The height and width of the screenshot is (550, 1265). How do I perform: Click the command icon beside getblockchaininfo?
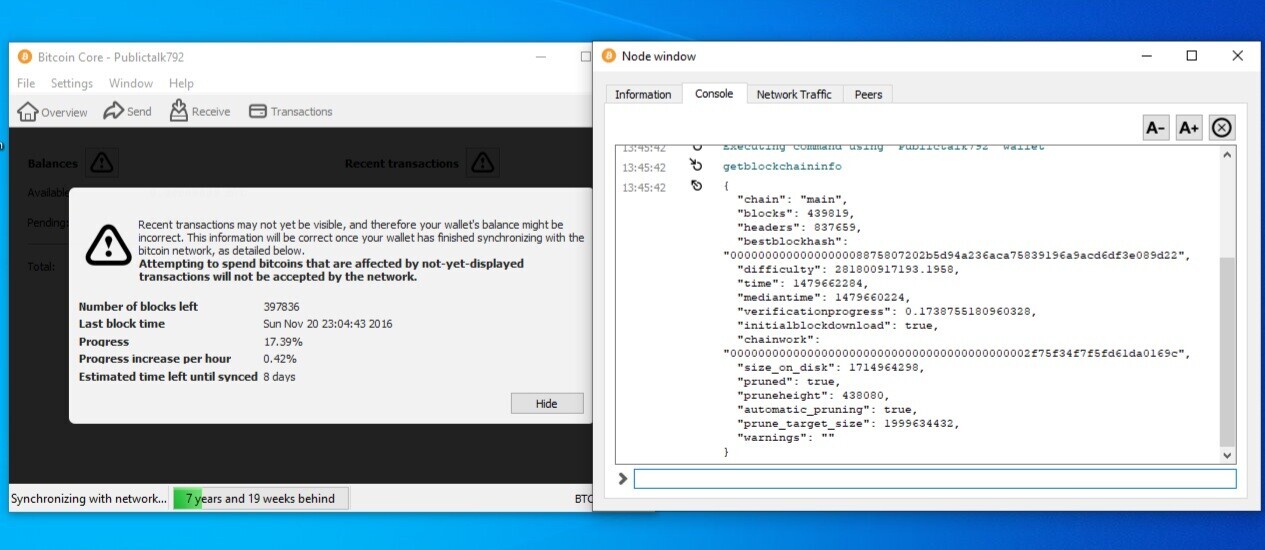click(697, 166)
